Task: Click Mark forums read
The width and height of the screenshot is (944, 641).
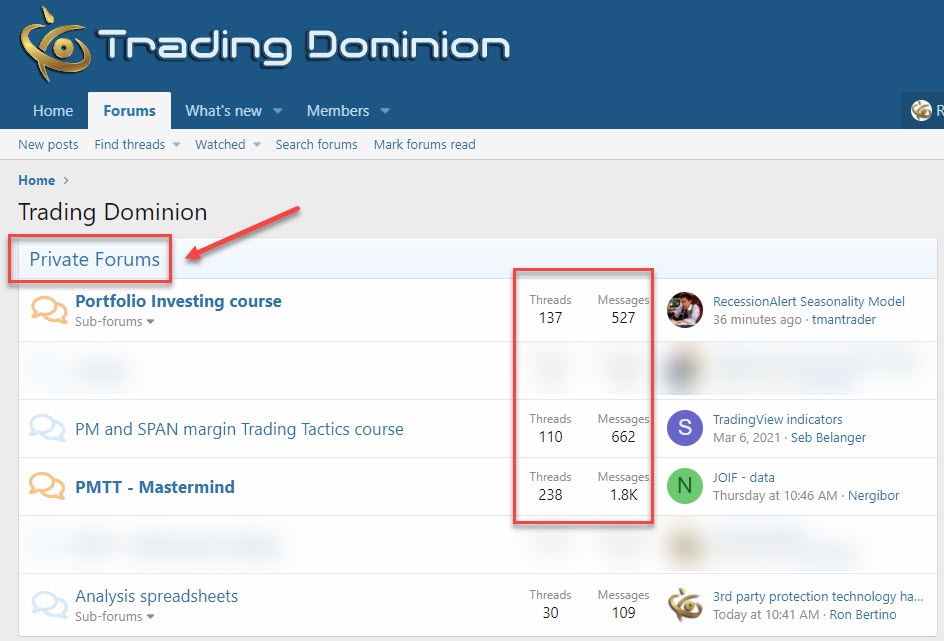Action: (424, 144)
